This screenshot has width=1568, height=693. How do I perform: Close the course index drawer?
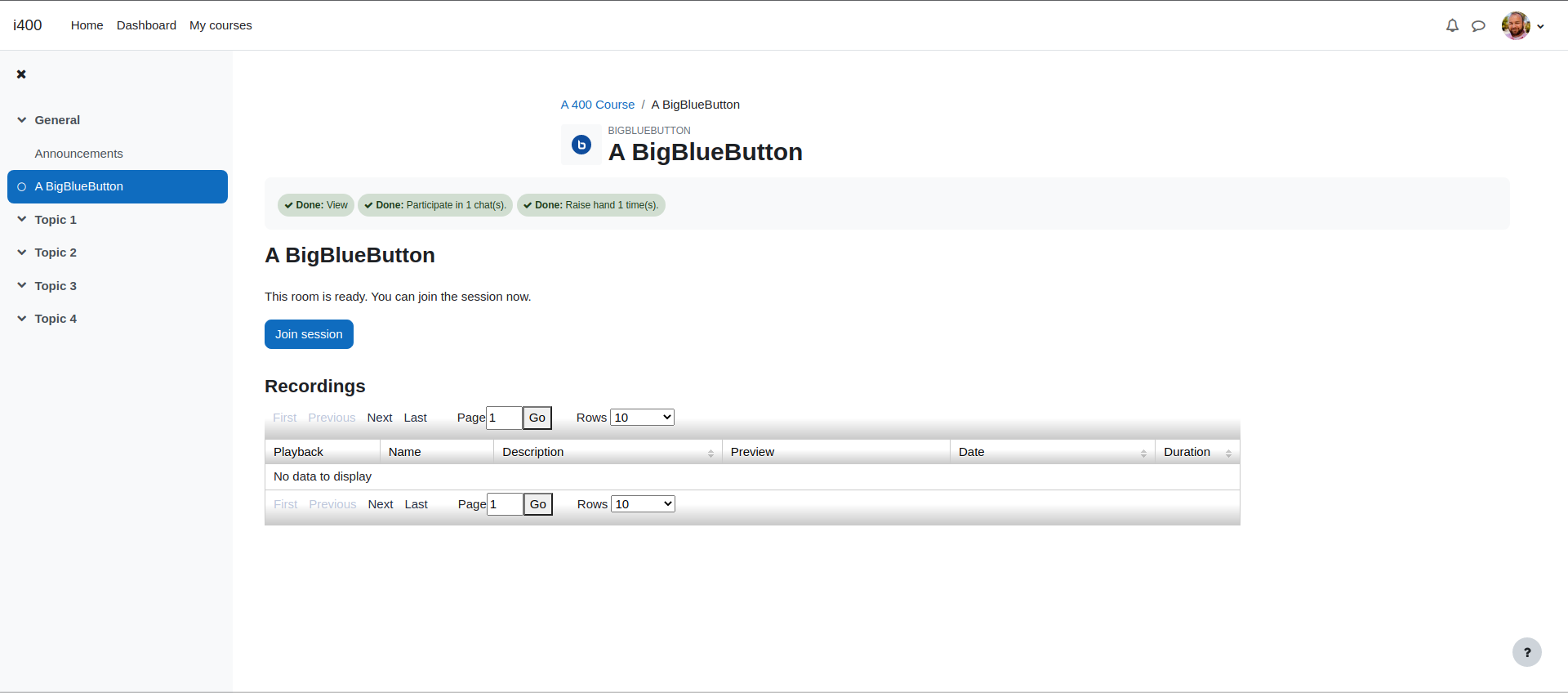tap(21, 74)
